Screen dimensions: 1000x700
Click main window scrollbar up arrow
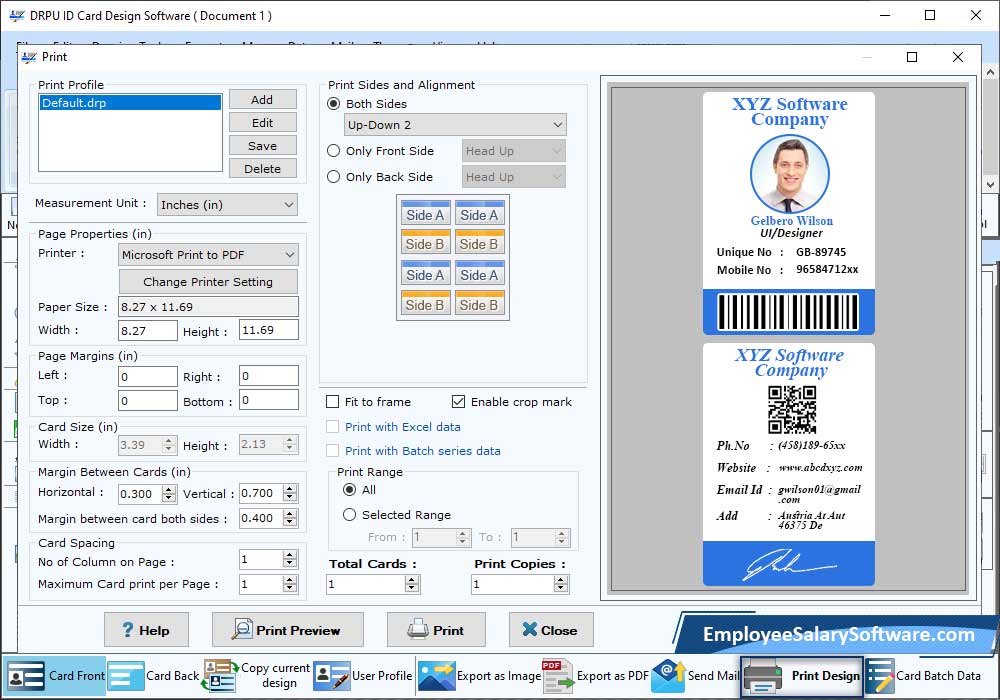[x=990, y=71]
